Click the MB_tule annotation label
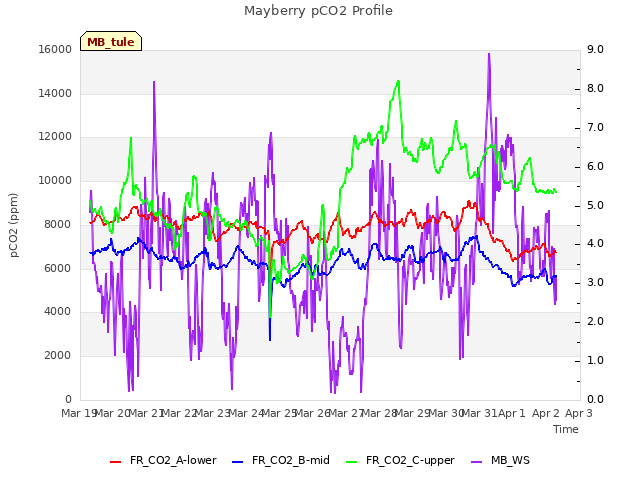 coord(111,42)
